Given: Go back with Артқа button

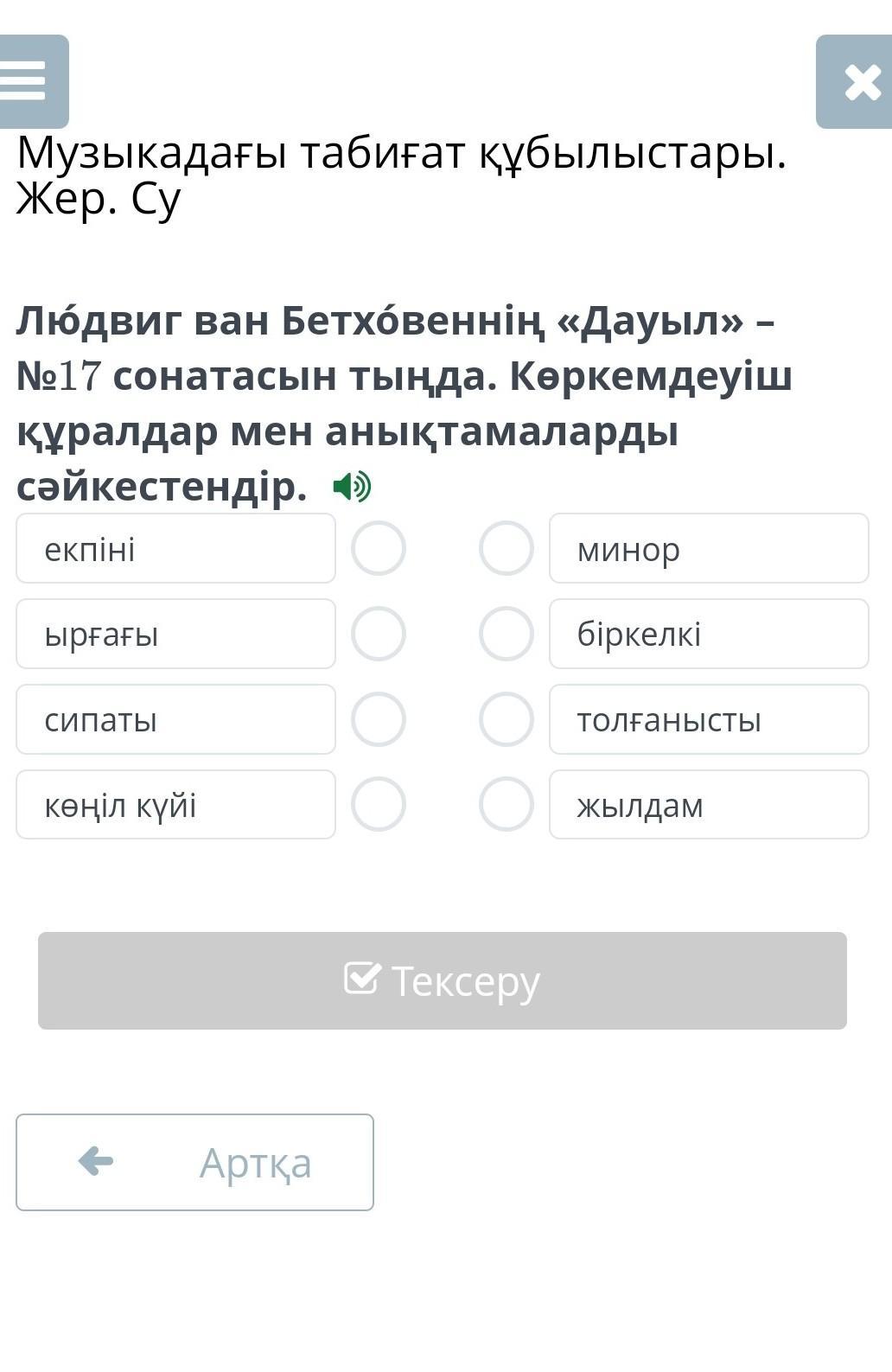Looking at the screenshot, I should (194, 1162).
